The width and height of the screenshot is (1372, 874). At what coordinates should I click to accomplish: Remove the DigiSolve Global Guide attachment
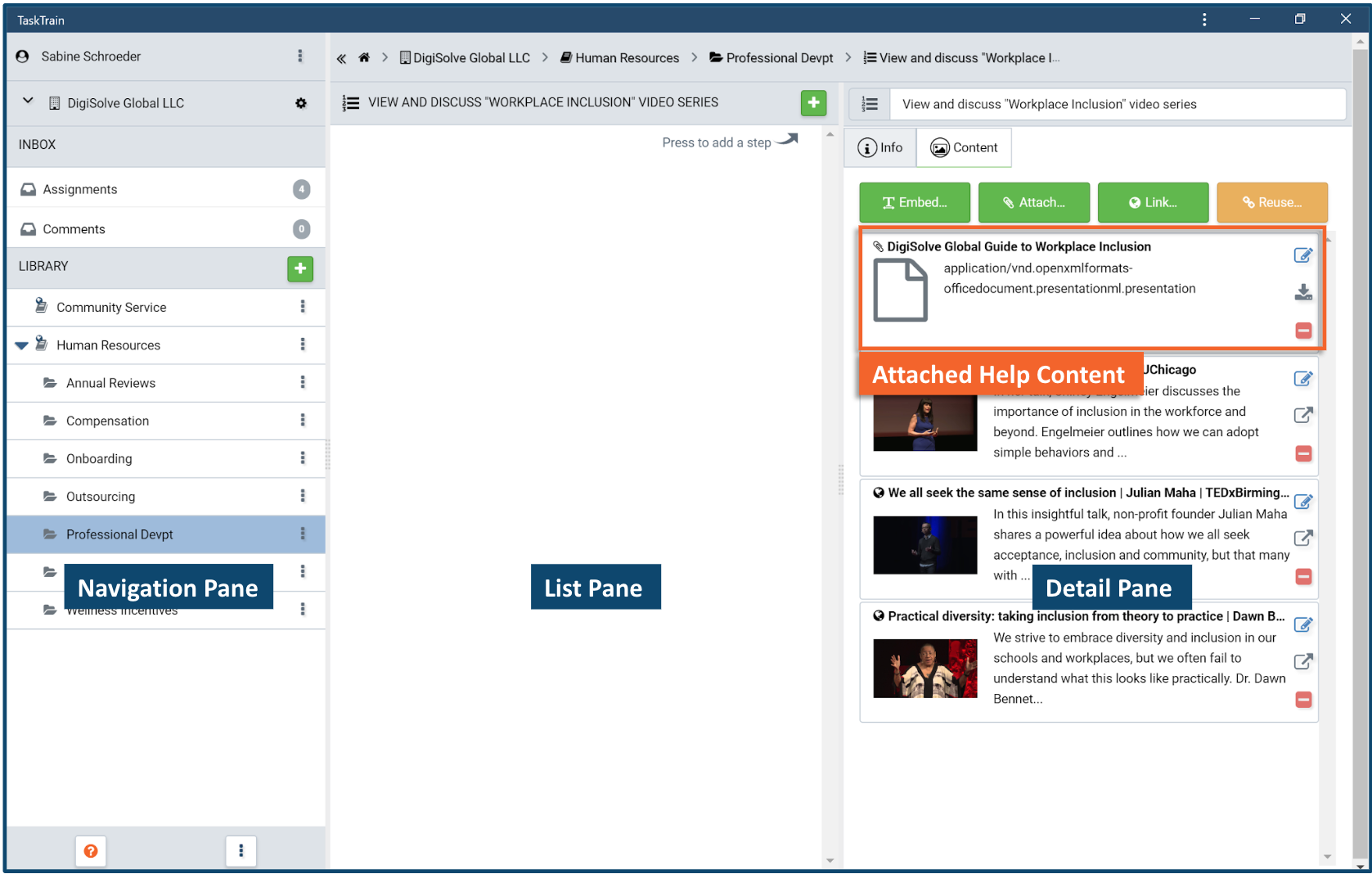[1304, 331]
